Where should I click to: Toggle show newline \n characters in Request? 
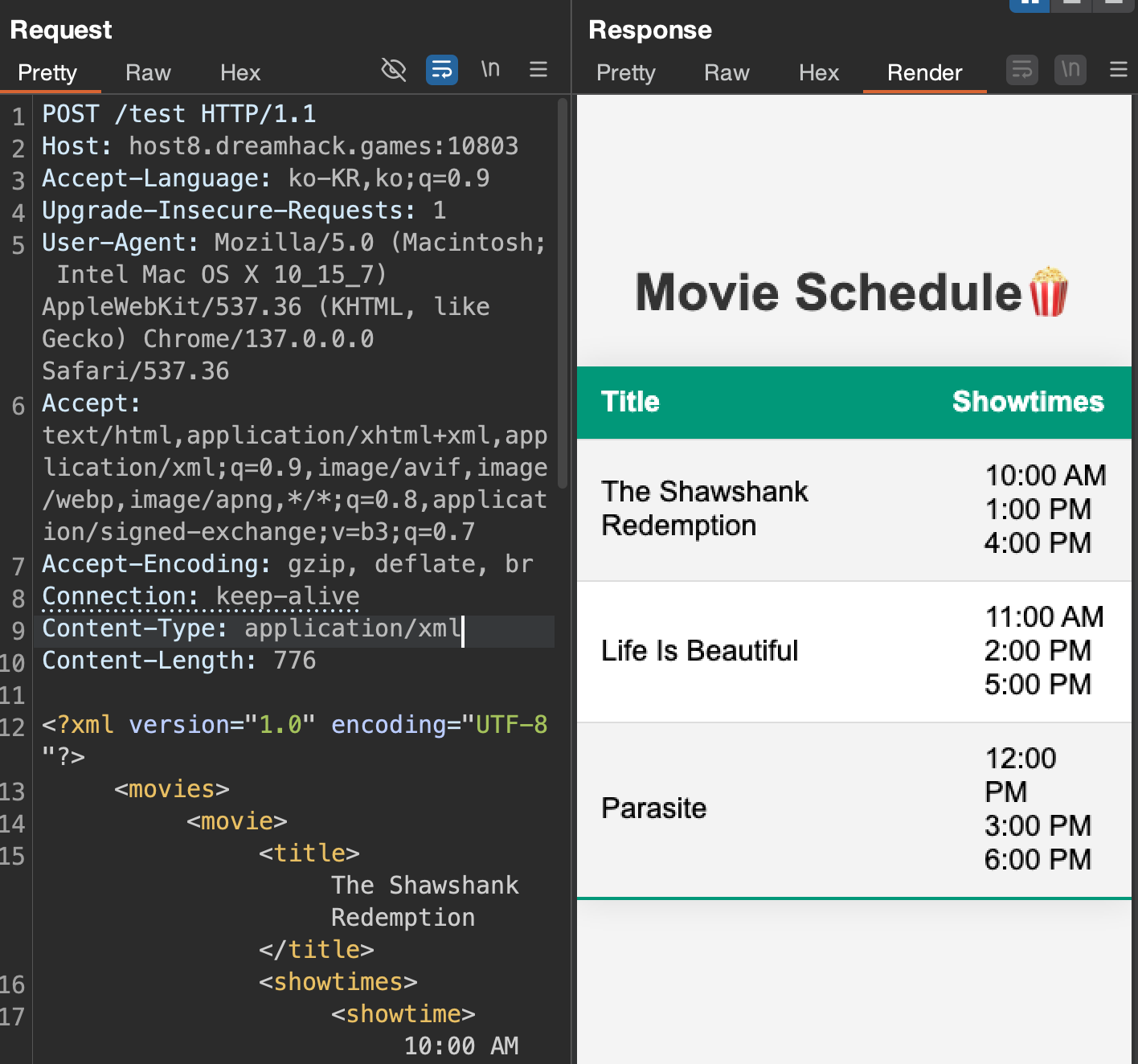pos(490,70)
